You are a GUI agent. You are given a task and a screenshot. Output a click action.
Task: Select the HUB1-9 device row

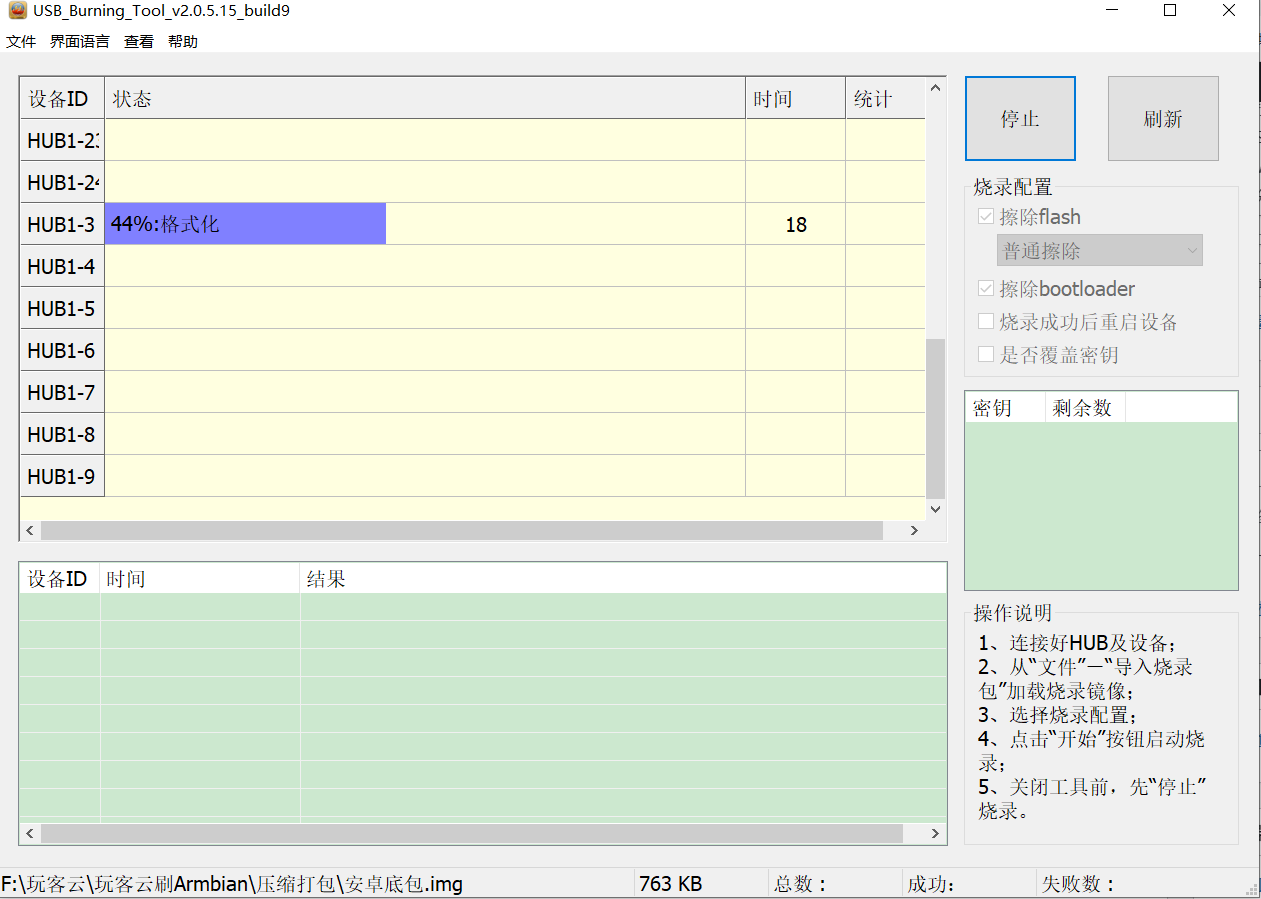point(473,476)
